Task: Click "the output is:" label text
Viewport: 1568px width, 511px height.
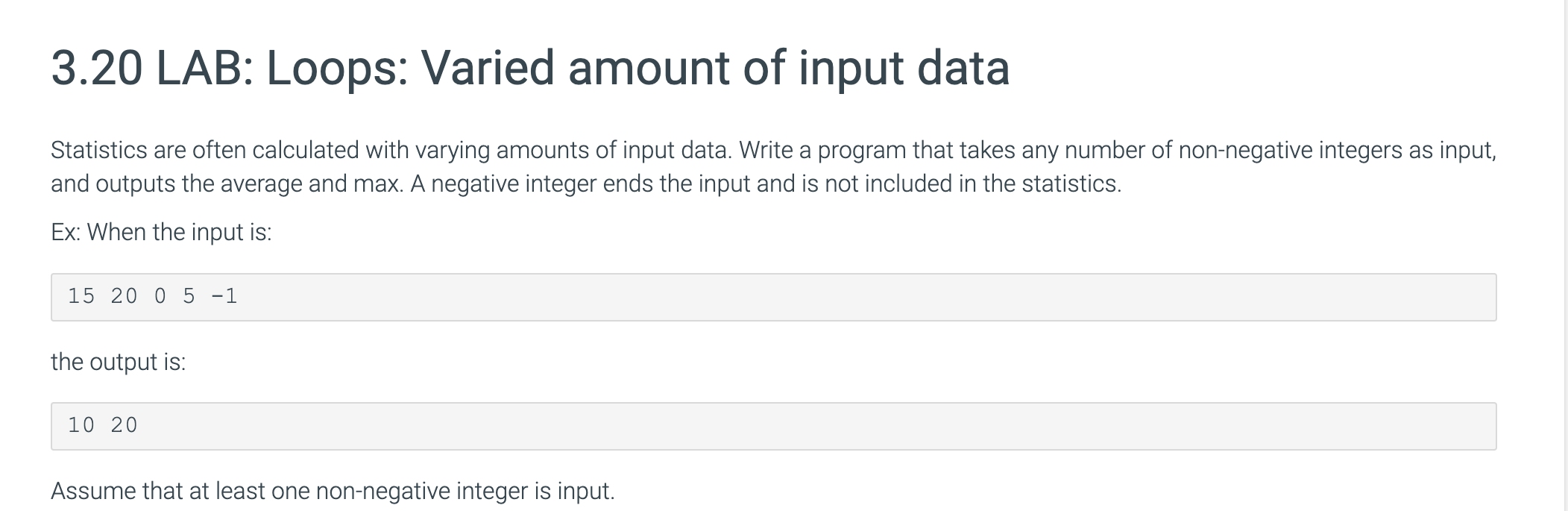Action: (x=119, y=362)
